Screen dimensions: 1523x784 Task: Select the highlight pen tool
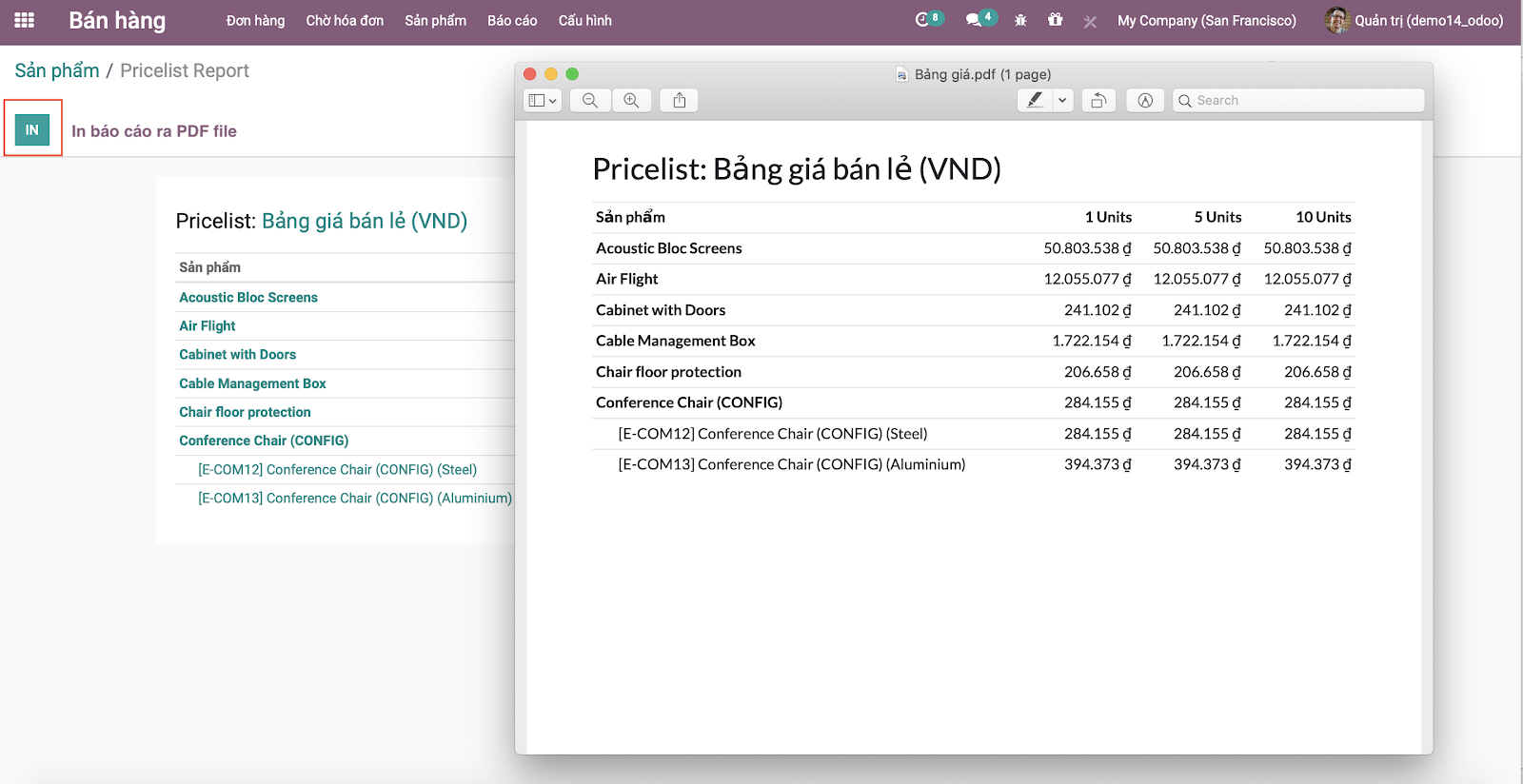(1035, 101)
